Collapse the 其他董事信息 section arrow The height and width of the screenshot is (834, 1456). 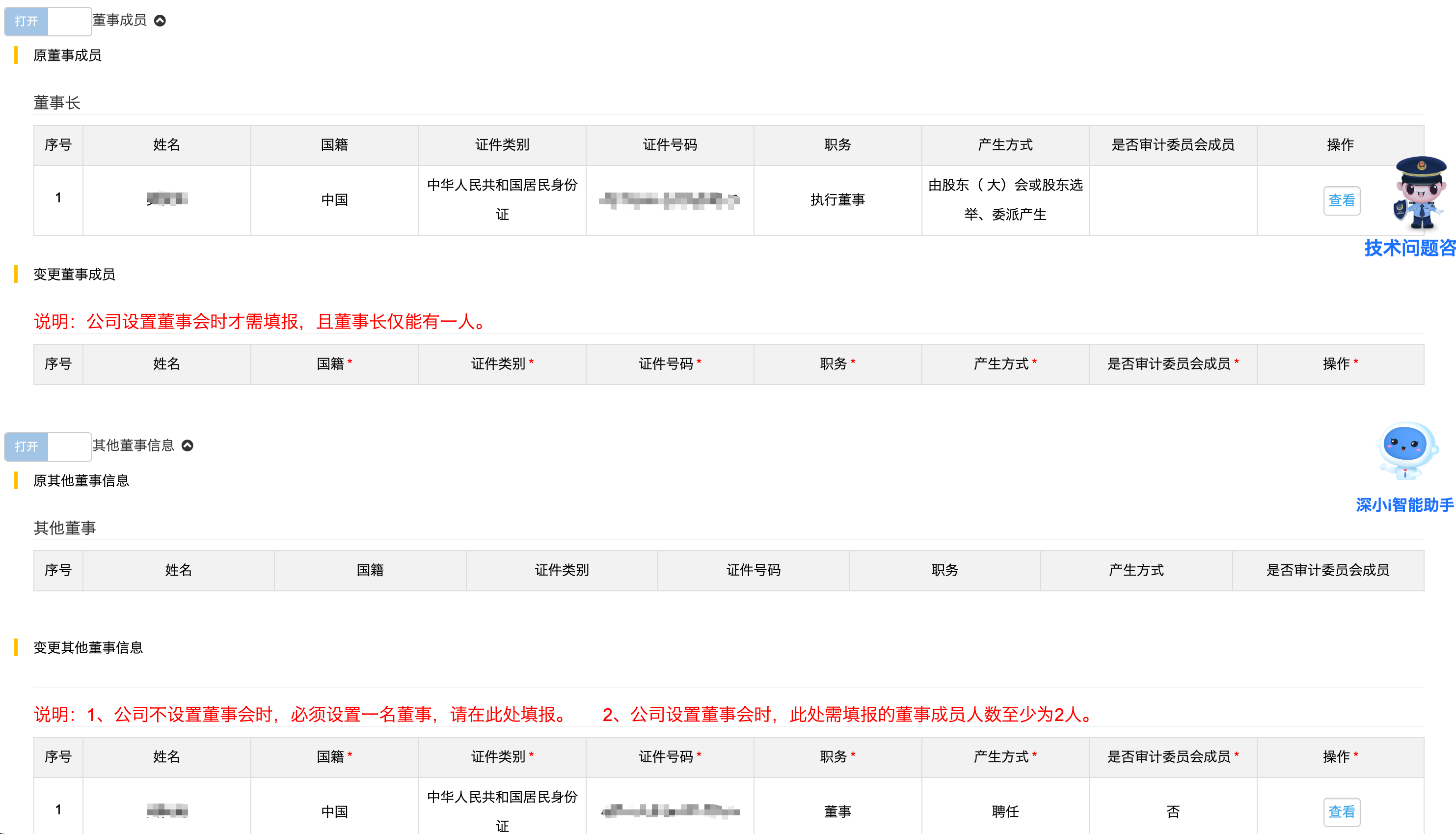pyautogui.click(x=188, y=445)
